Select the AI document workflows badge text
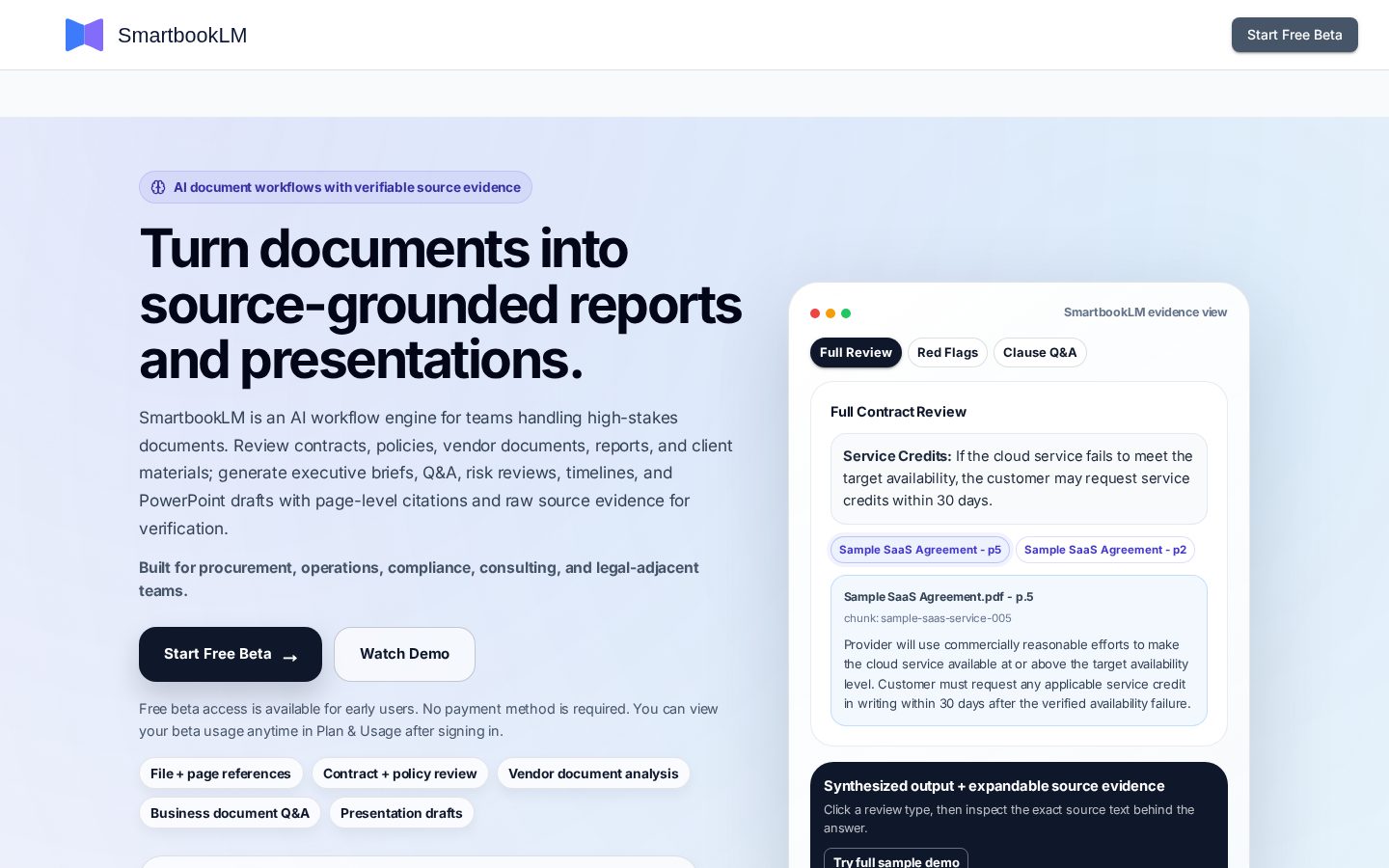Image resolution: width=1389 pixels, height=868 pixels. (347, 187)
